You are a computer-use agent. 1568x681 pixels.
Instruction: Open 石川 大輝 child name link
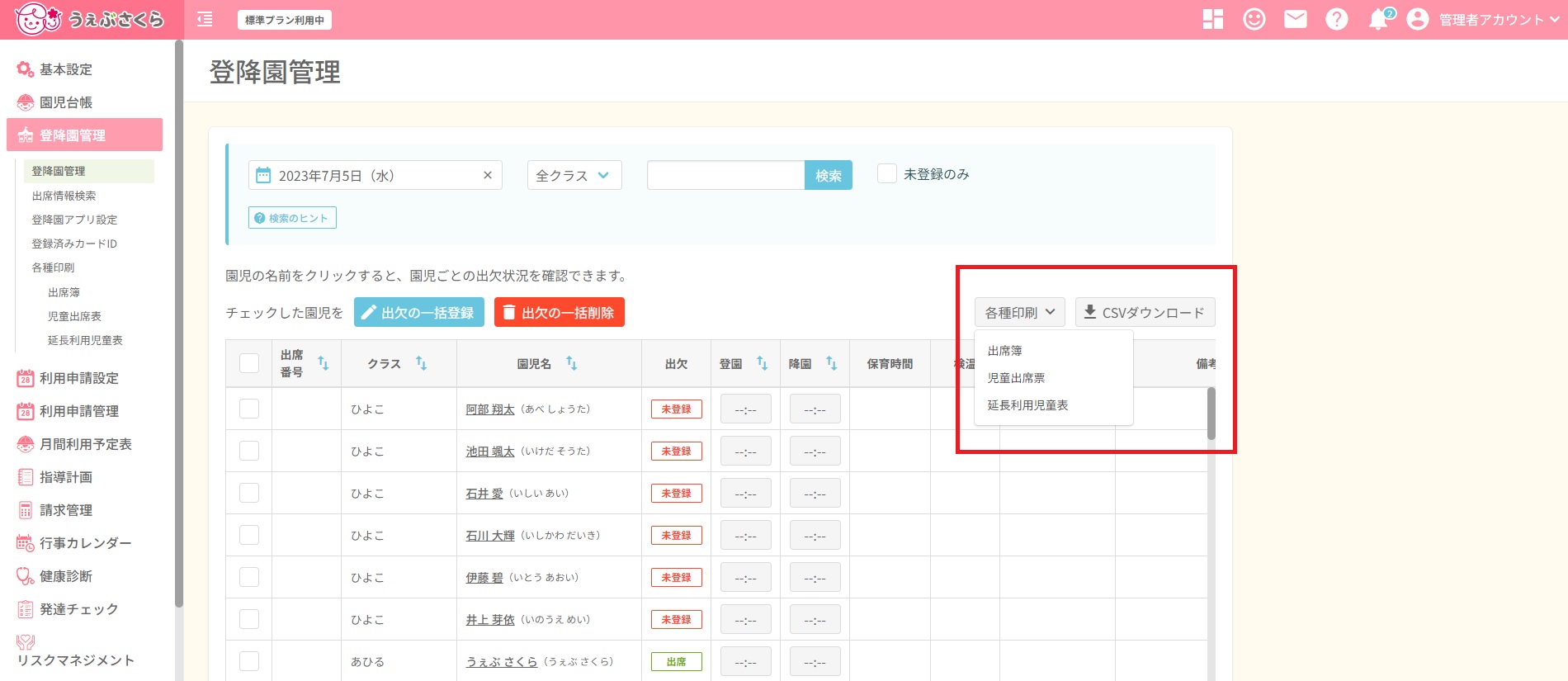coord(490,536)
